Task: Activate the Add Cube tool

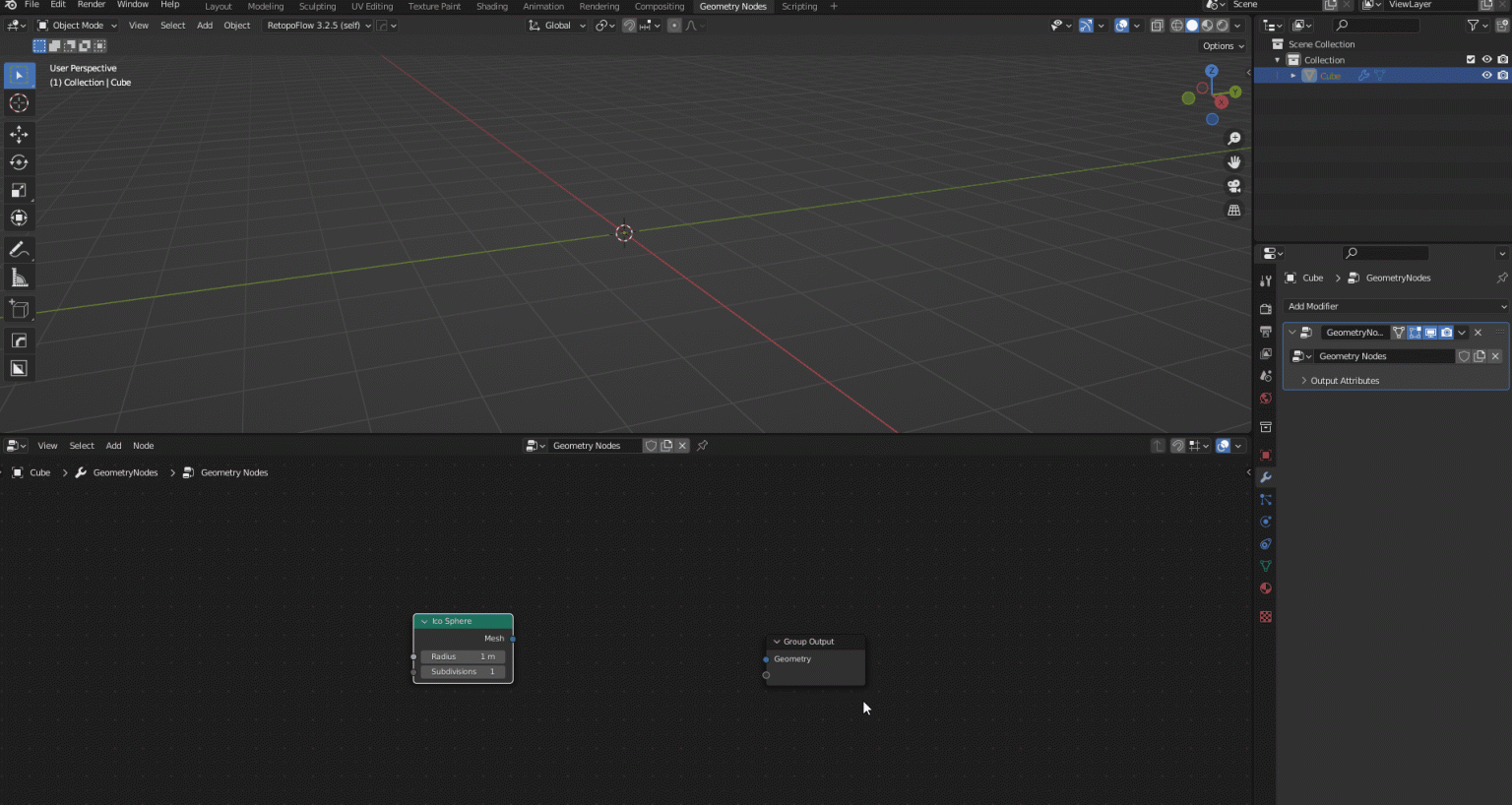Action: [x=19, y=309]
